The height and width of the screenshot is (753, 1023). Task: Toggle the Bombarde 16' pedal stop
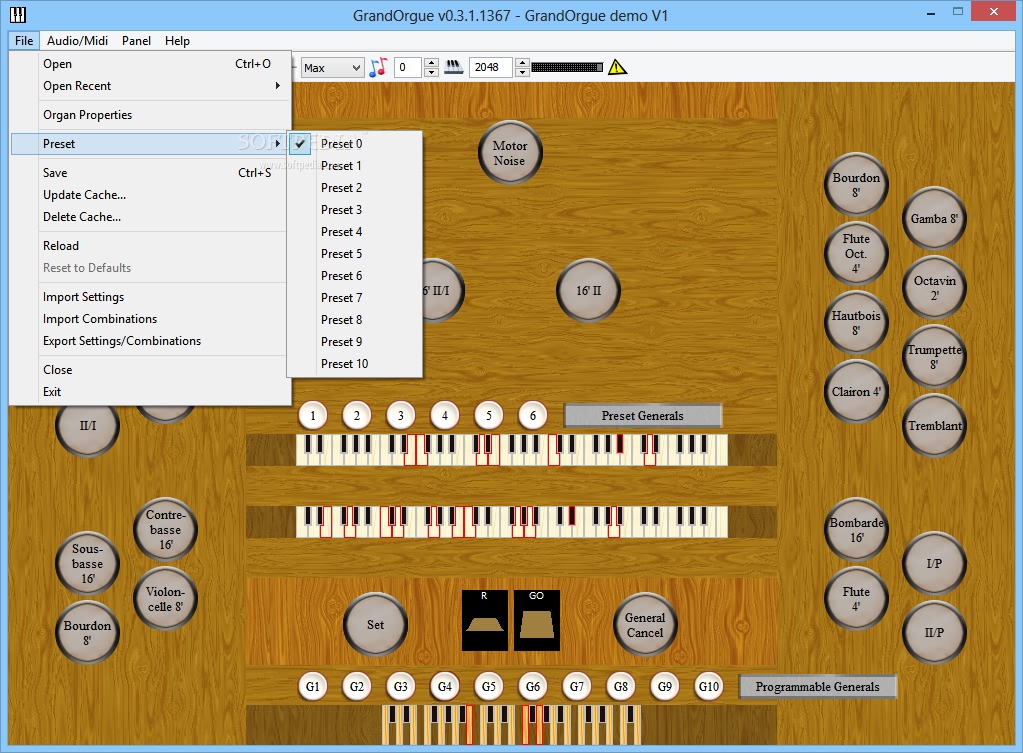coord(856,530)
